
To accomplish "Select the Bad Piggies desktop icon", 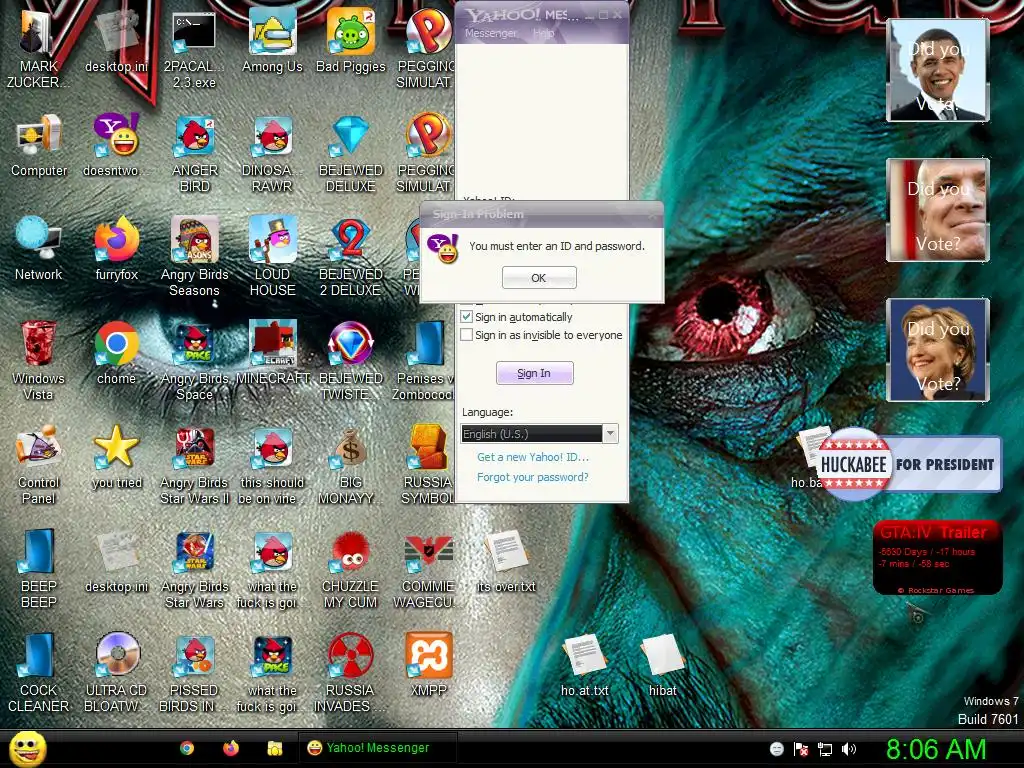I will coord(351,42).
